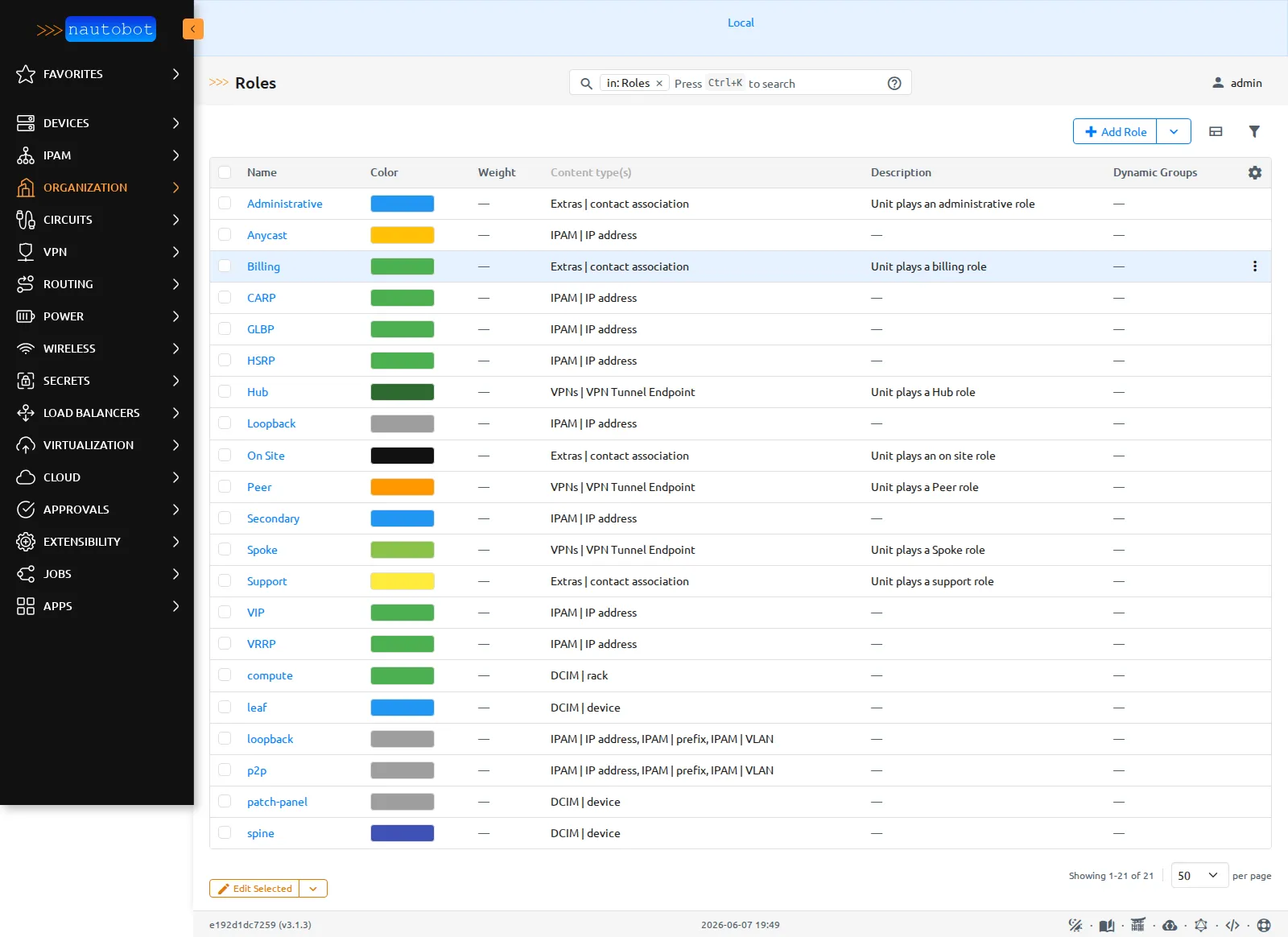Image resolution: width=1288 pixels, height=937 pixels.
Task: Click the Cloud icon in sidebar
Action: point(26,477)
